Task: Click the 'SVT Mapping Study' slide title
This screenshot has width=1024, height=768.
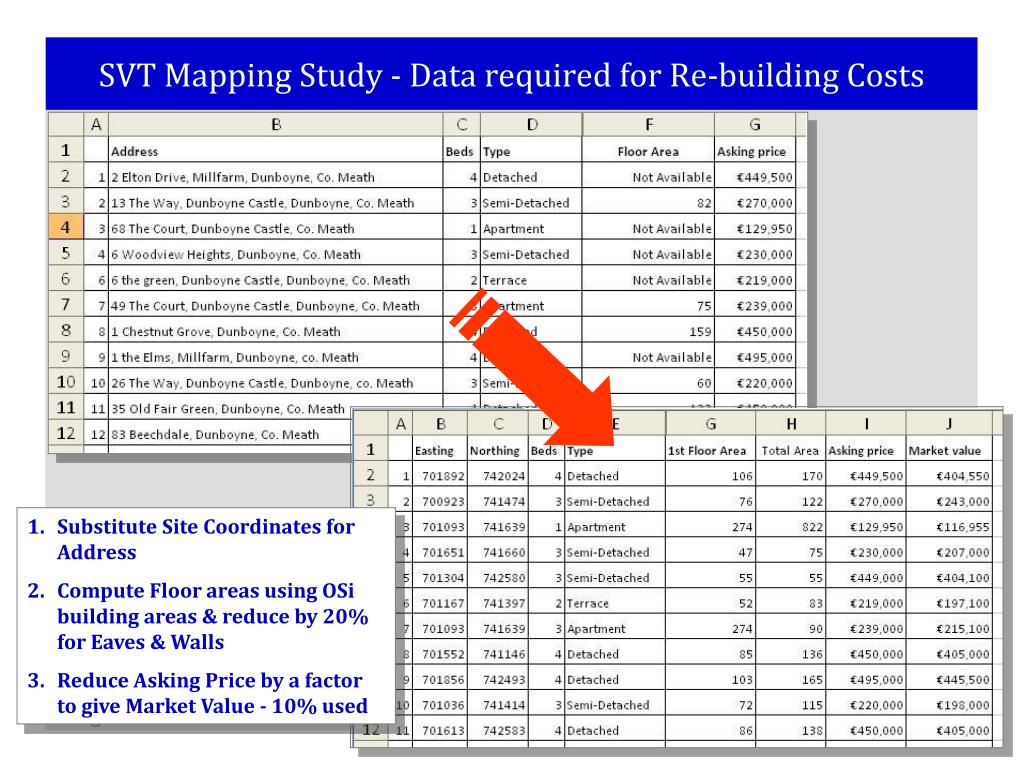Action: click(x=511, y=75)
